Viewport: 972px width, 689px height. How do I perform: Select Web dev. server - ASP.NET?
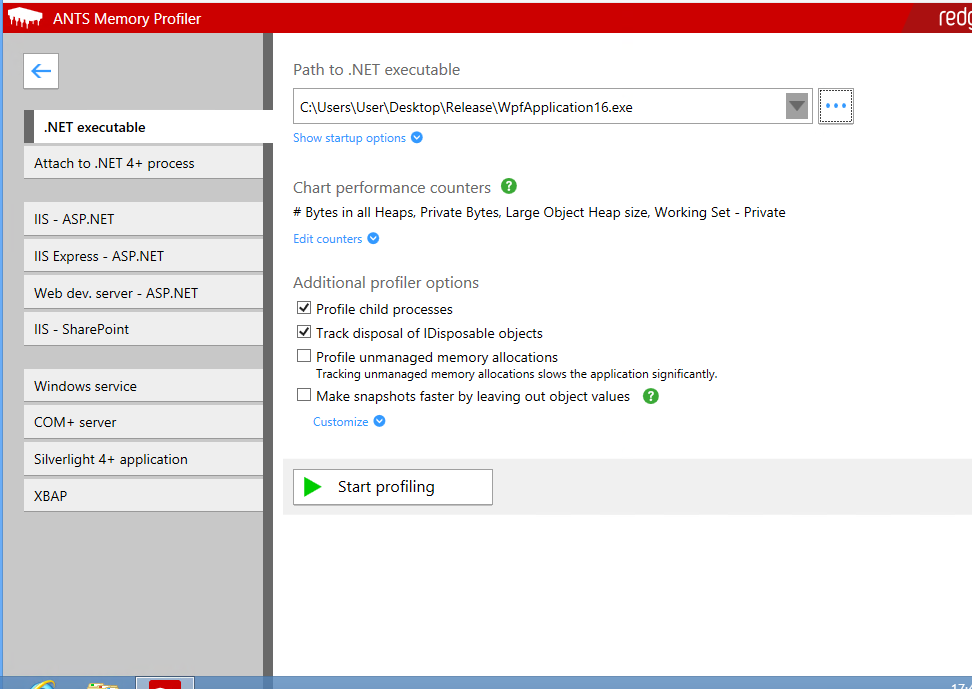143,293
